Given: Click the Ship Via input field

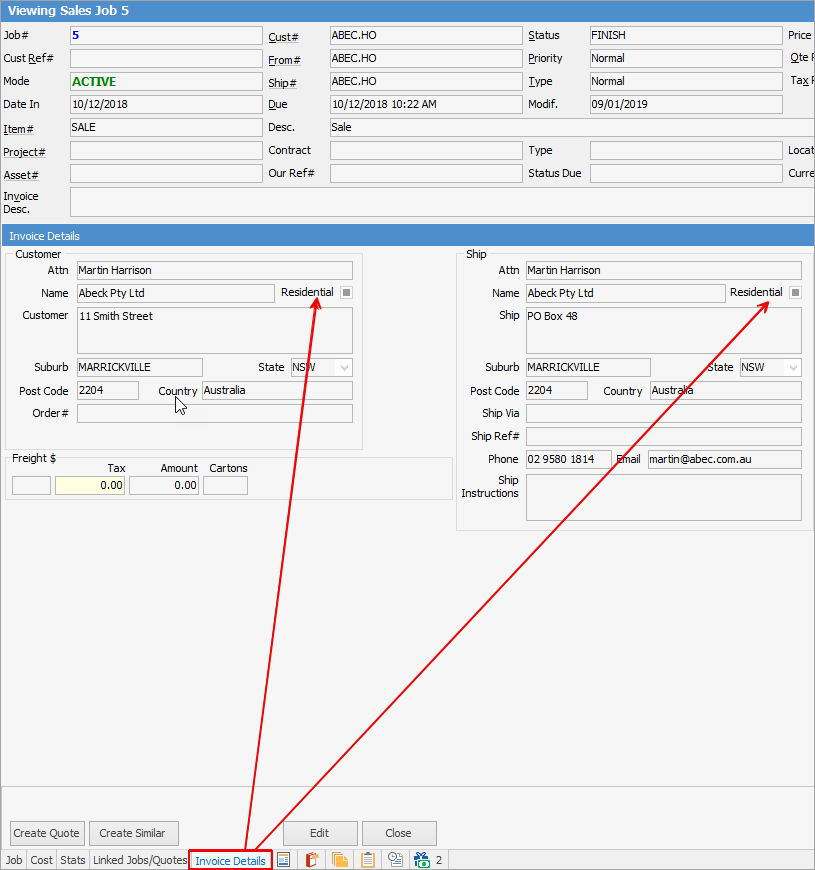Looking at the screenshot, I should (x=664, y=413).
